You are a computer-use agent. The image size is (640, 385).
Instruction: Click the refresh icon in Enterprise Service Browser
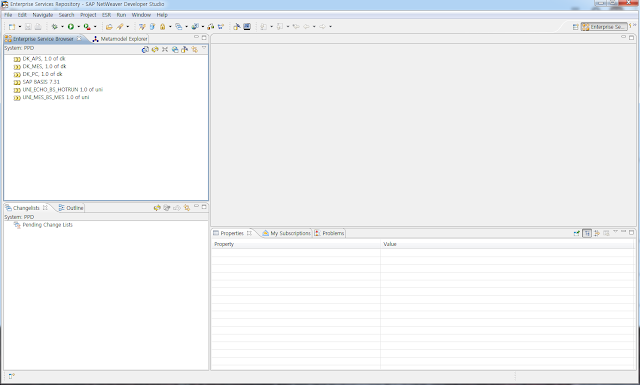pyautogui.click(x=155, y=49)
